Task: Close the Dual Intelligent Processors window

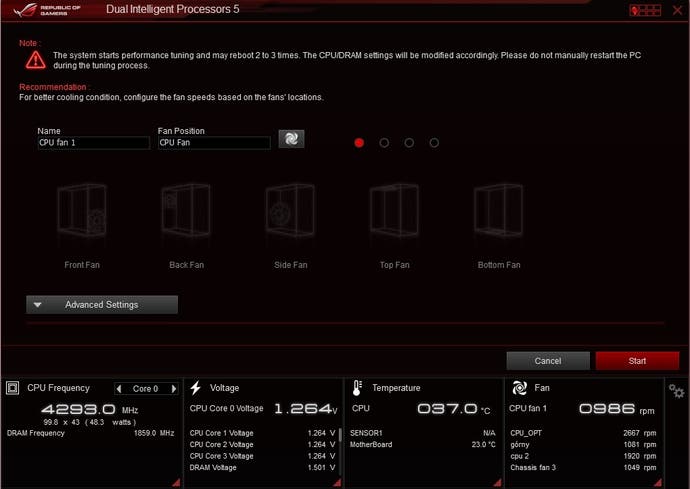Action: tap(677, 10)
